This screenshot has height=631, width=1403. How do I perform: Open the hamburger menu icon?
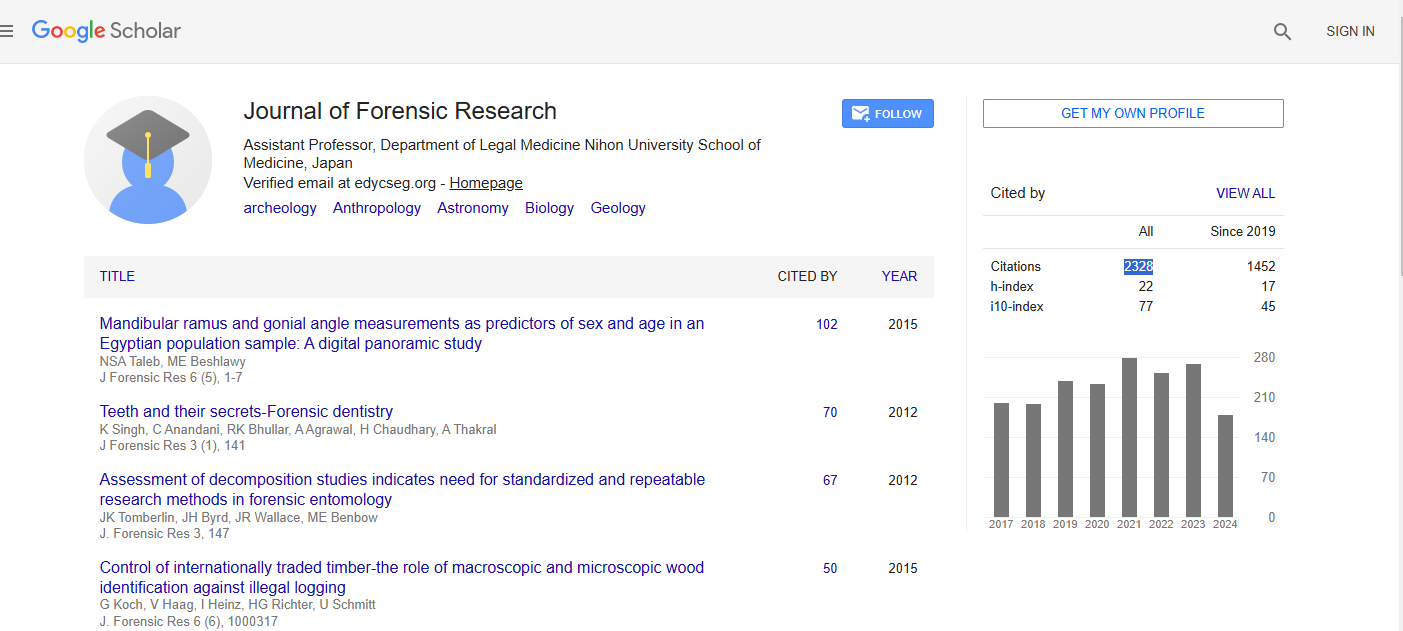[x=8, y=31]
